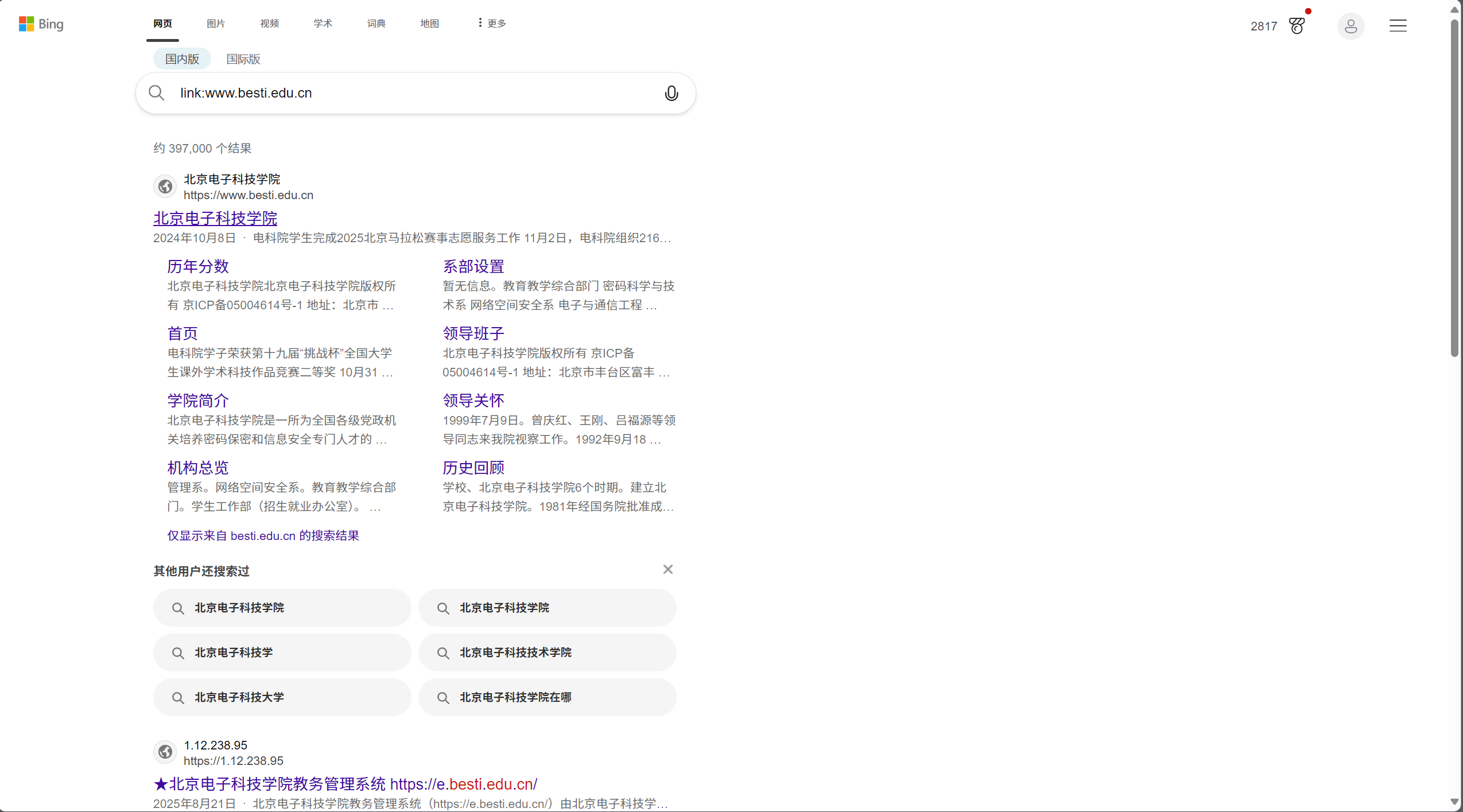1463x812 pixels.
Task: Open the 历年分数 sitelink
Action: click(x=197, y=266)
